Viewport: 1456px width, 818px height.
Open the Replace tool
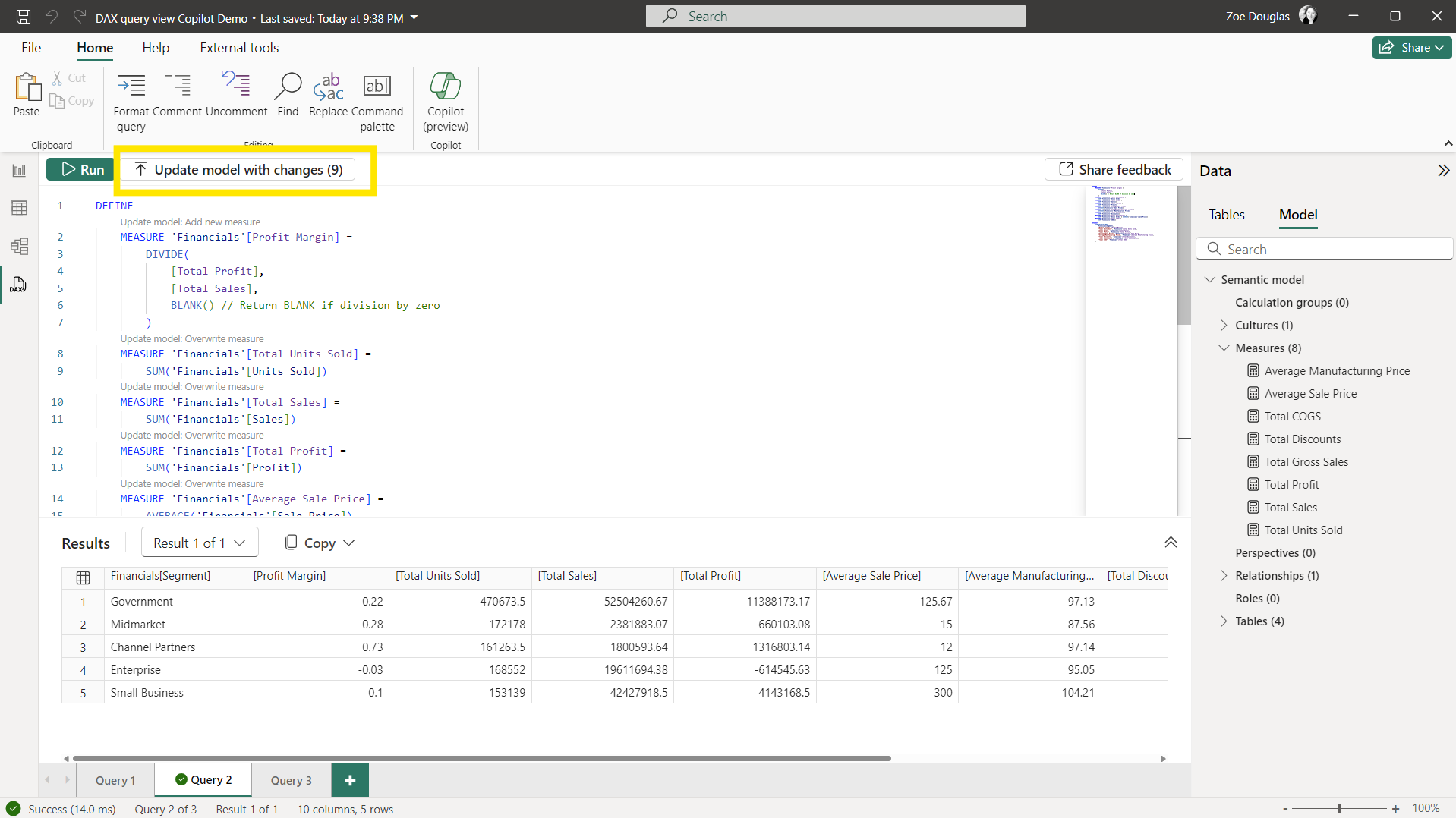328,95
